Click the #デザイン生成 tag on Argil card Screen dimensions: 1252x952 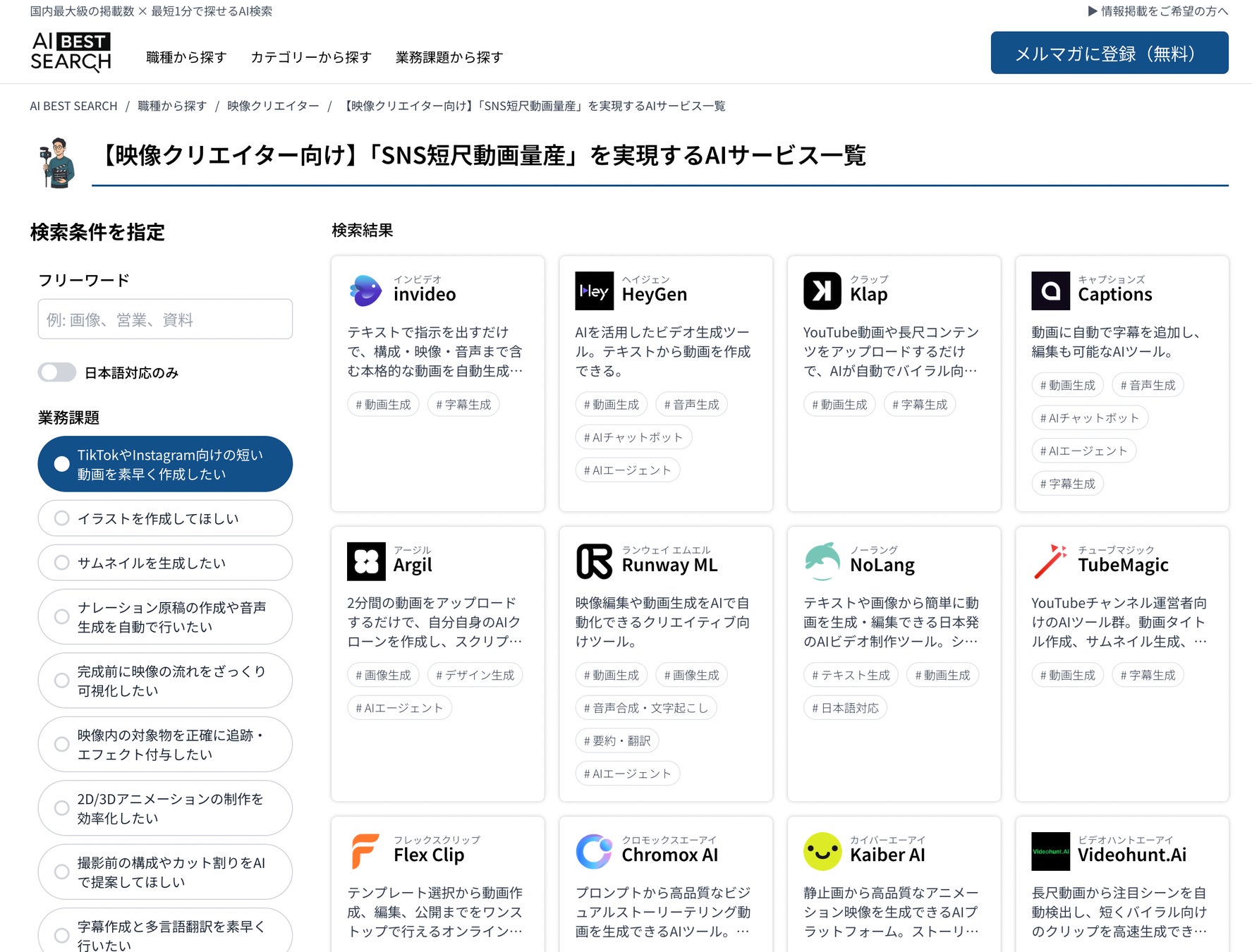475,675
